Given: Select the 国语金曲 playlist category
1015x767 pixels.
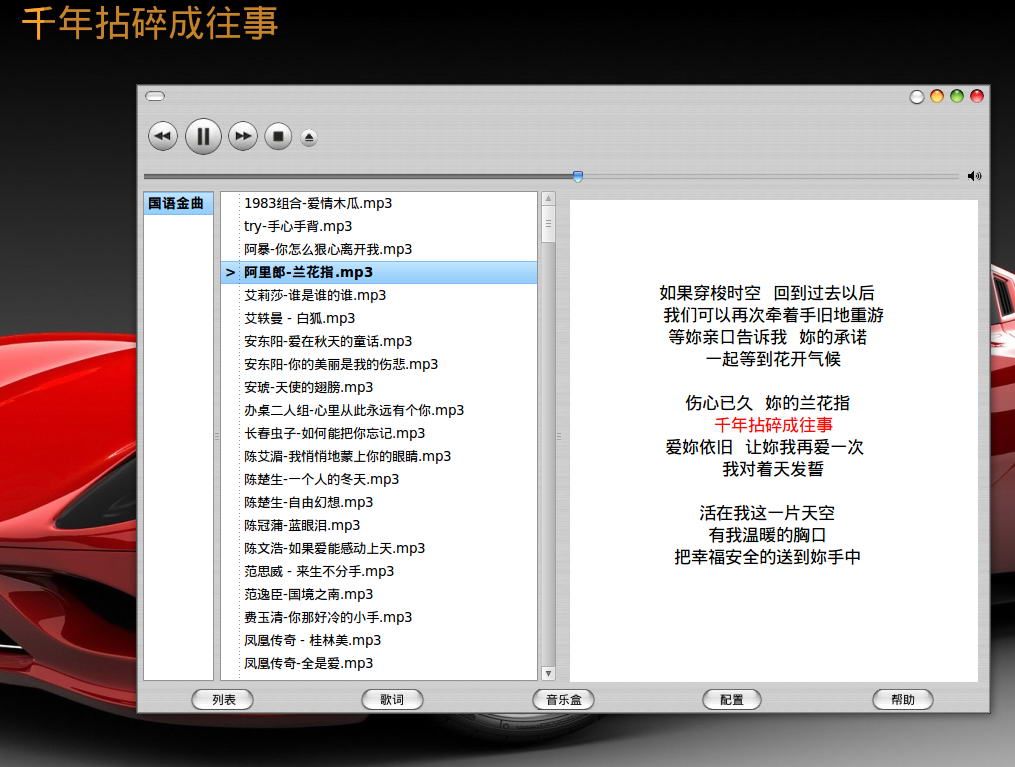Looking at the screenshot, I should tap(178, 203).
